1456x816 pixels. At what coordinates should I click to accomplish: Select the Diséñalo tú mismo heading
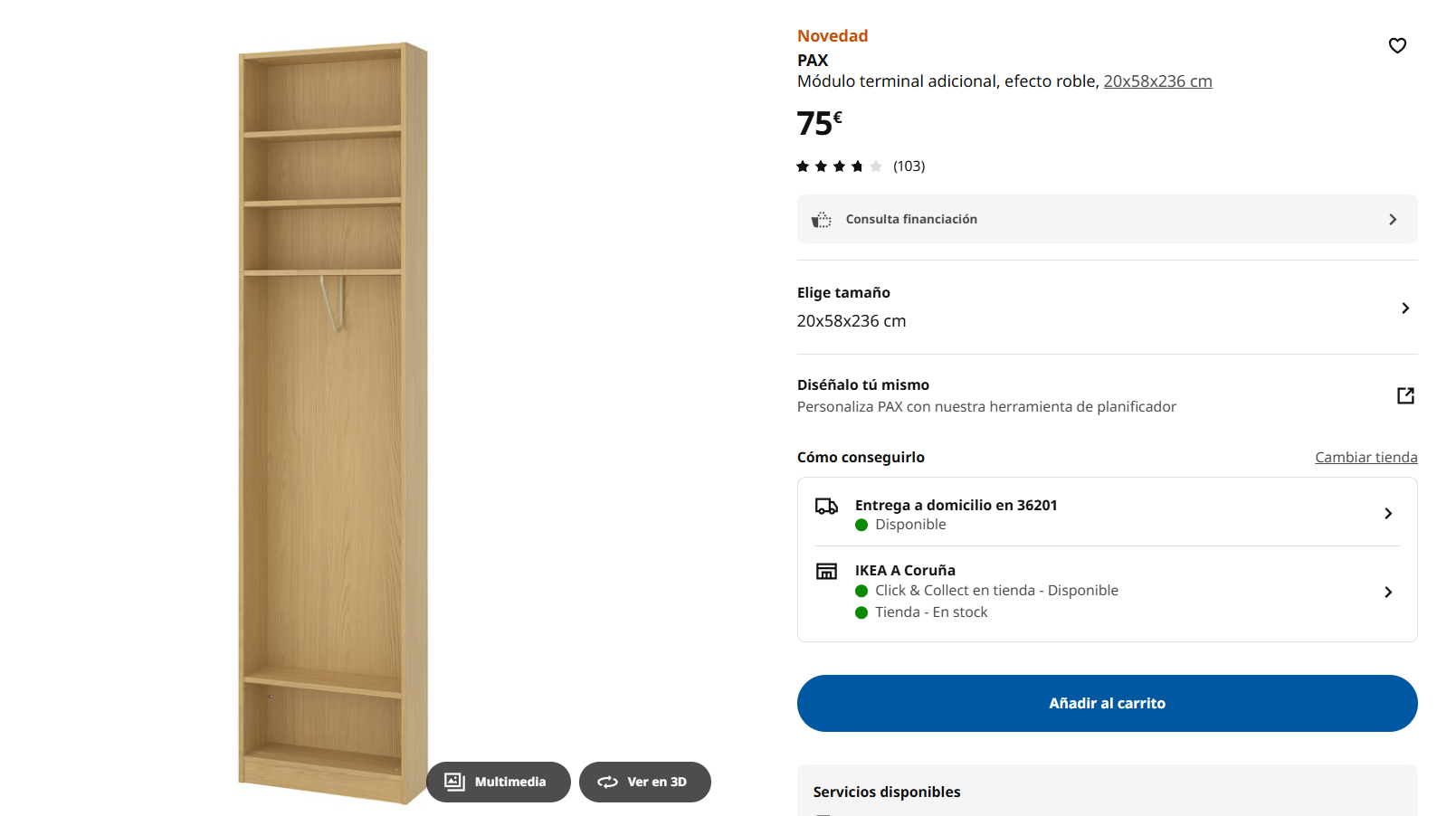coord(862,385)
